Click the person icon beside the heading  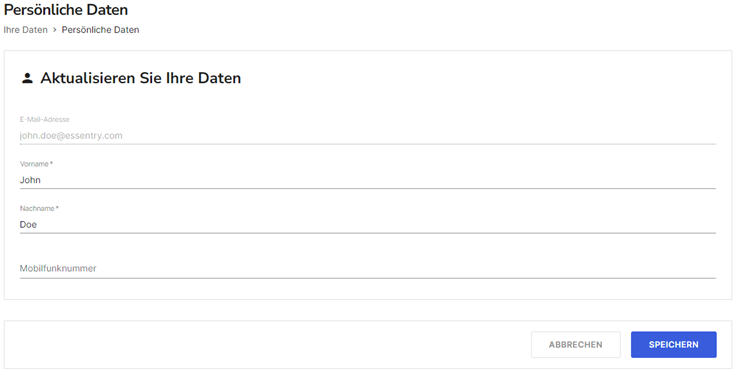(x=27, y=78)
